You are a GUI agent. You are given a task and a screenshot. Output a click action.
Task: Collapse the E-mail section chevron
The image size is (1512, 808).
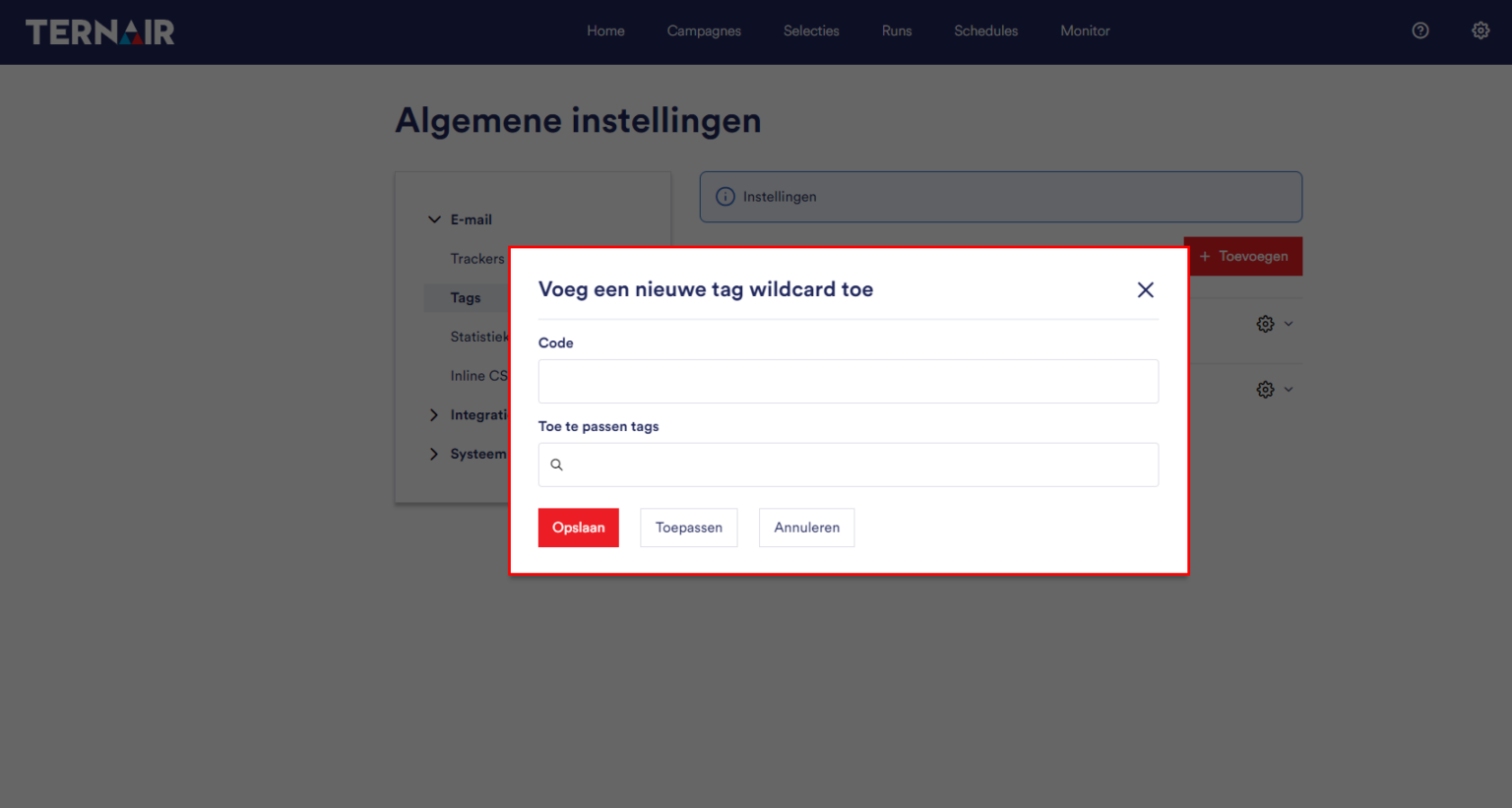(434, 219)
